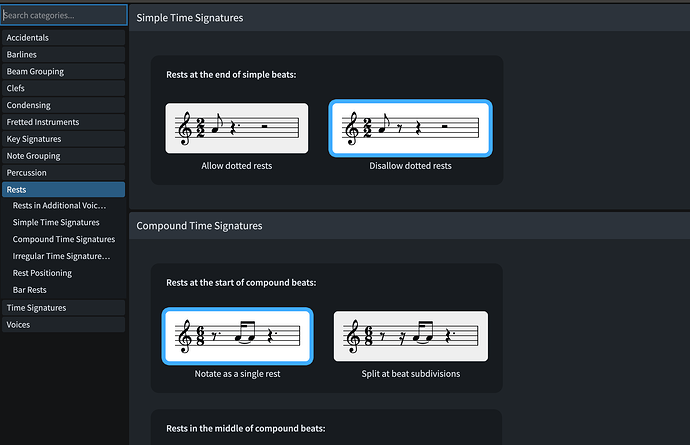Viewport: 690px width, 445px height.
Task: Go to the Clefs category
Action: click(63, 89)
